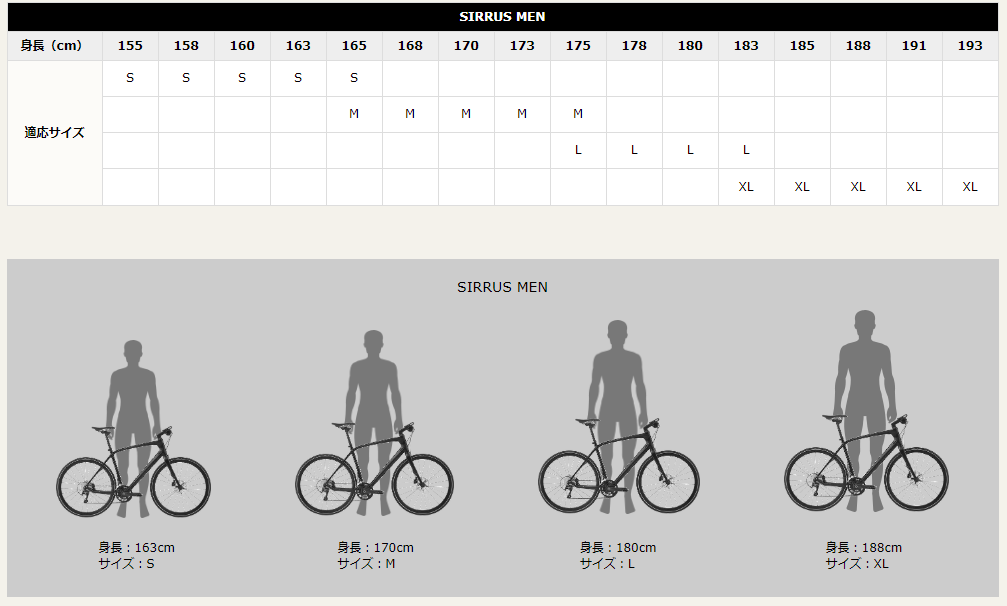
Task: Click the S cell under the 165 column
Action: coord(354,78)
